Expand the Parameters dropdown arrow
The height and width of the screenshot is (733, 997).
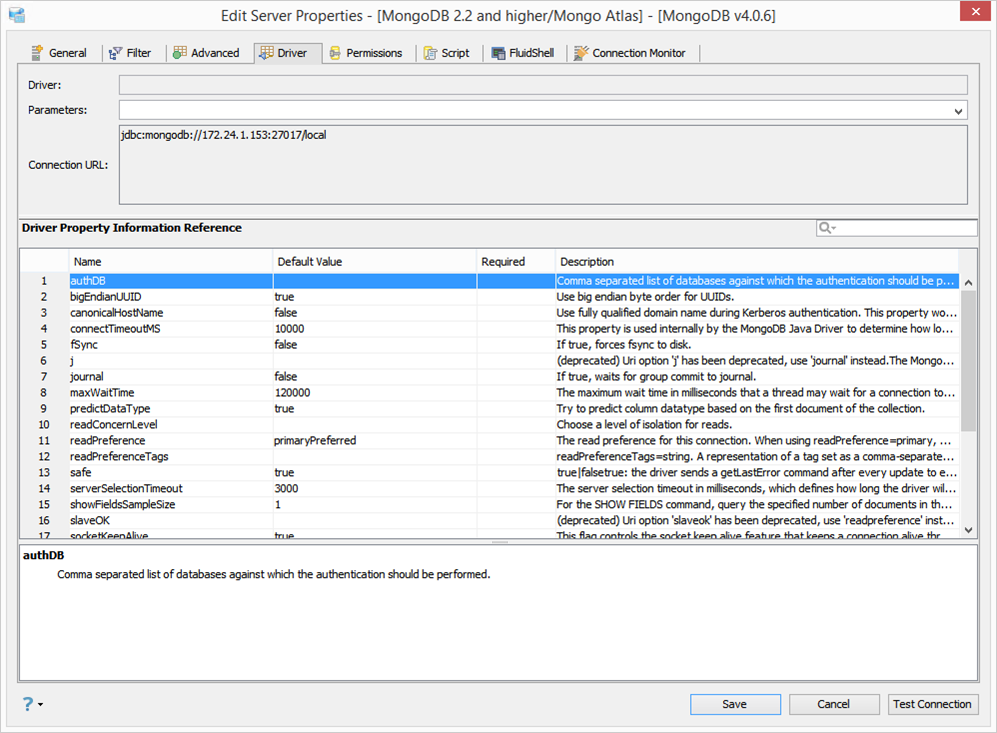[x=958, y=111]
